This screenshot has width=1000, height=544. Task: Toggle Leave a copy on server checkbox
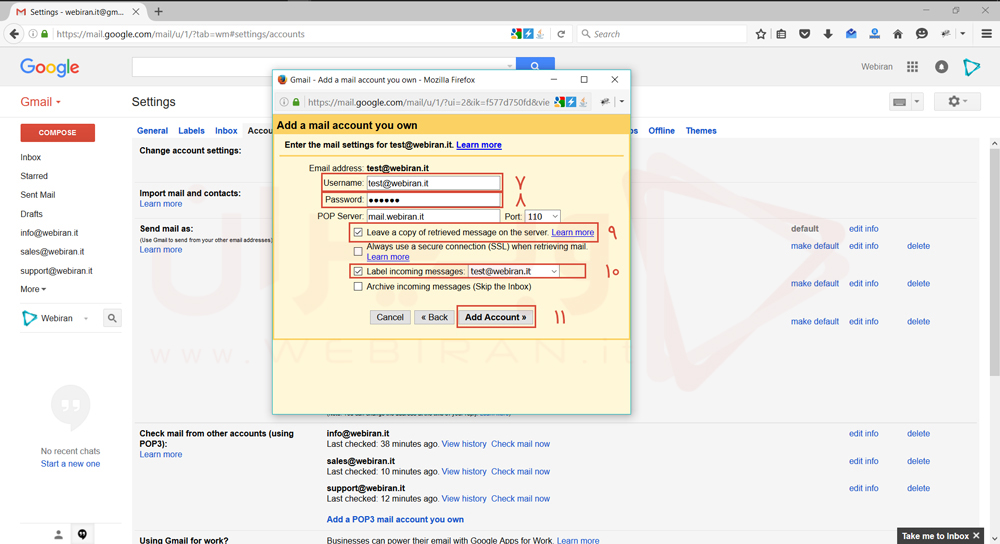358,232
